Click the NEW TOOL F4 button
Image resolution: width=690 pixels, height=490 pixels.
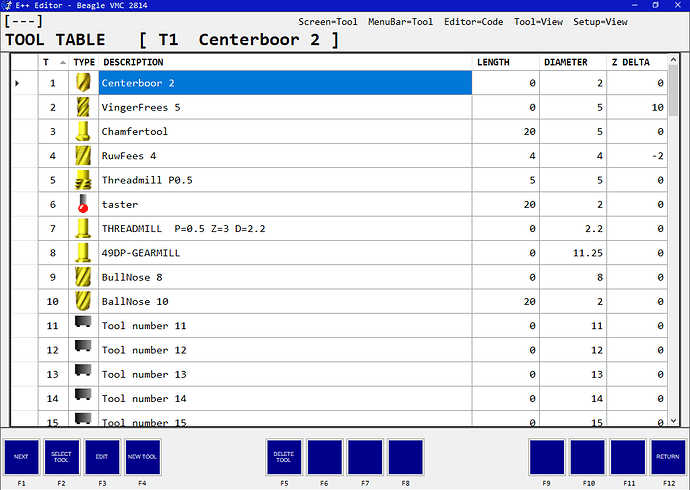[x=143, y=457]
